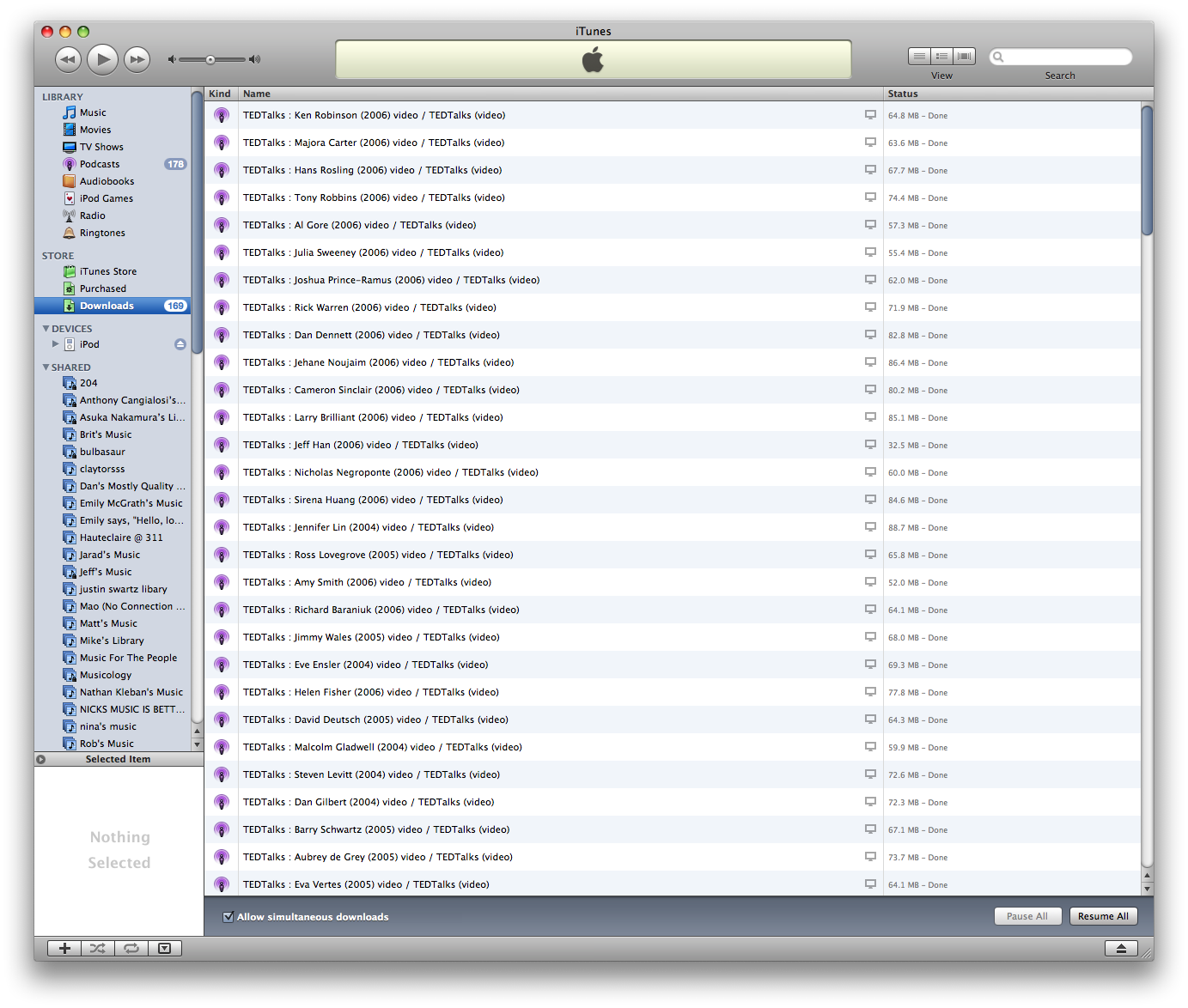Toggle repeat mode
1188x1008 pixels.
(131, 948)
